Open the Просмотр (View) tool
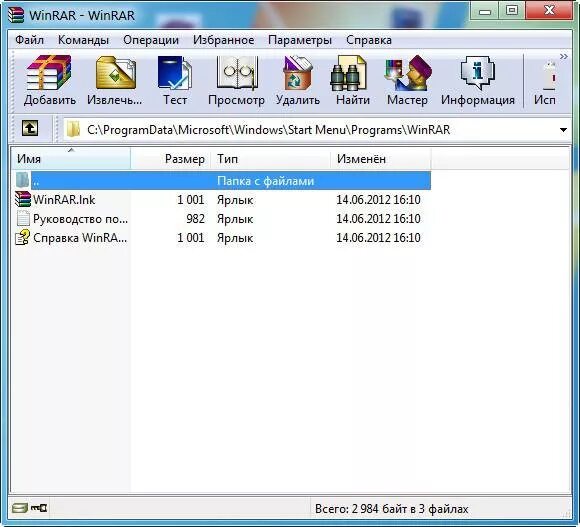 (236, 81)
